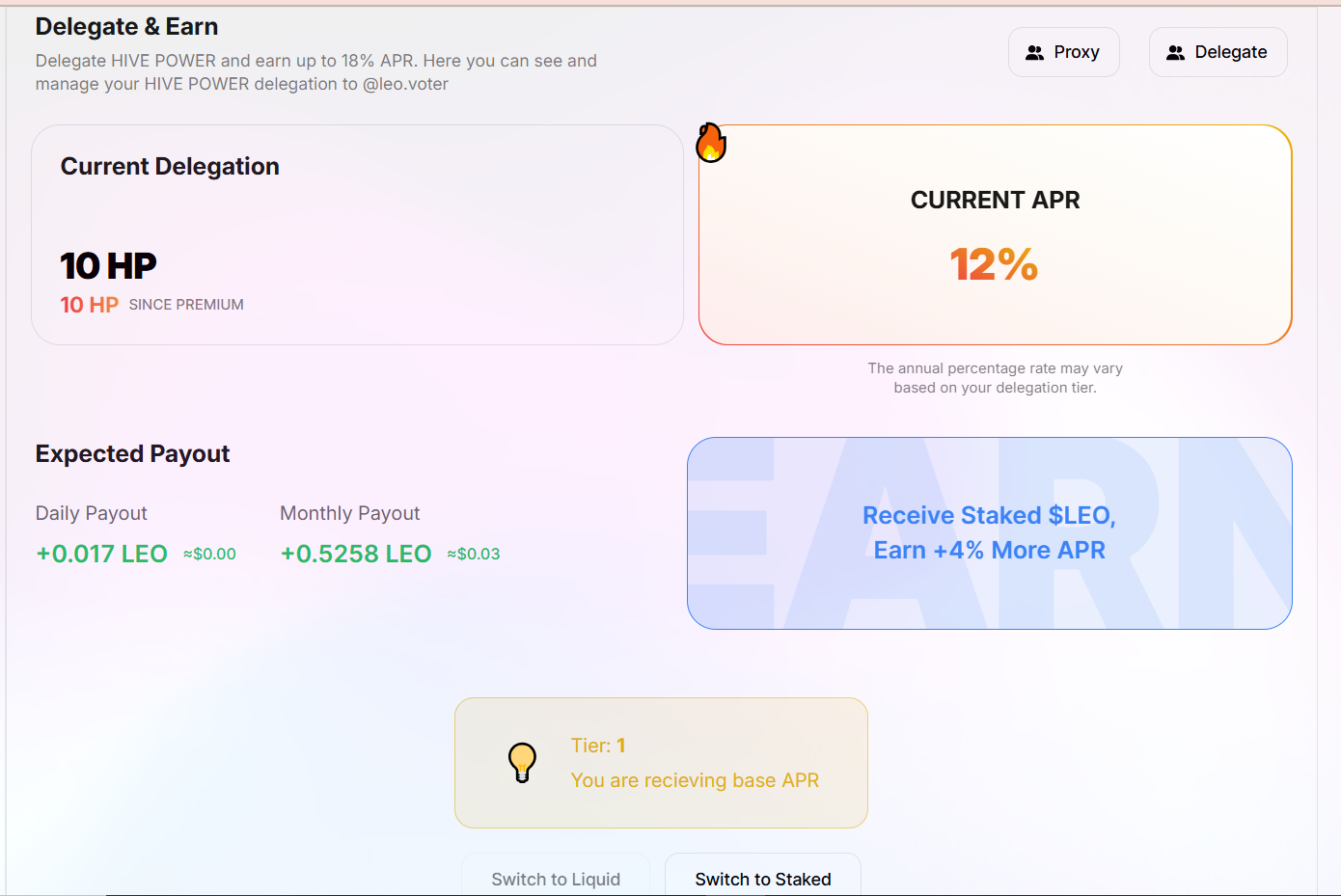The width and height of the screenshot is (1341, 896).
Task: Open the Receive Staked $LEO banner
Action: coord(989,533)
